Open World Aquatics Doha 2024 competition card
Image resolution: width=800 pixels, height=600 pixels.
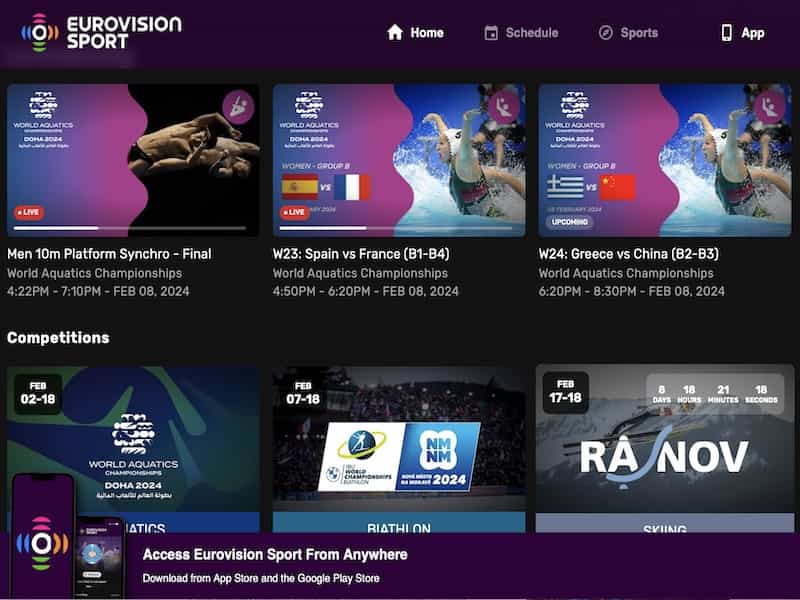133,449
